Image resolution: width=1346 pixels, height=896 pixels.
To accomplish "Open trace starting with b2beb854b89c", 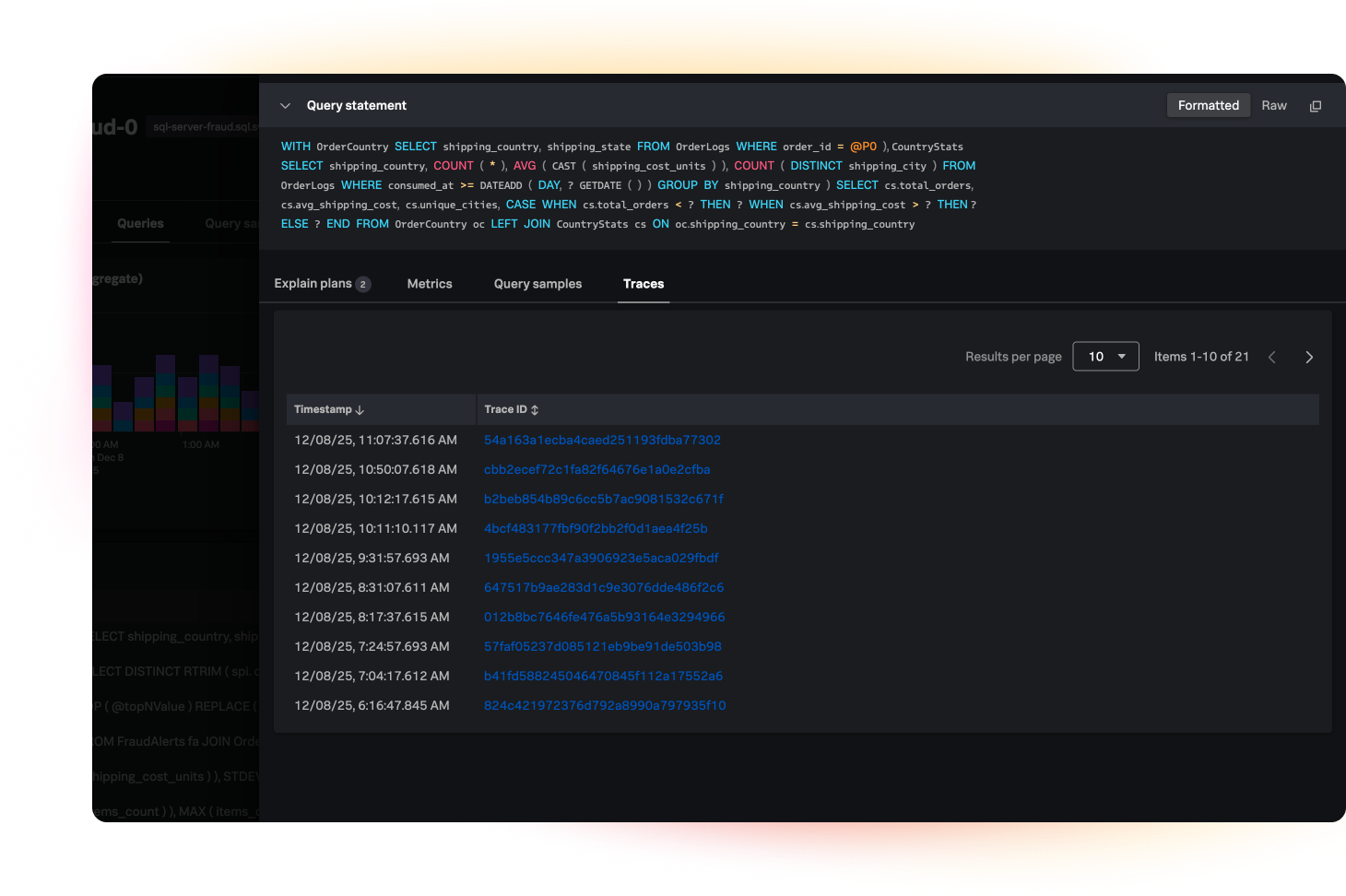I will tap(603, 499).
